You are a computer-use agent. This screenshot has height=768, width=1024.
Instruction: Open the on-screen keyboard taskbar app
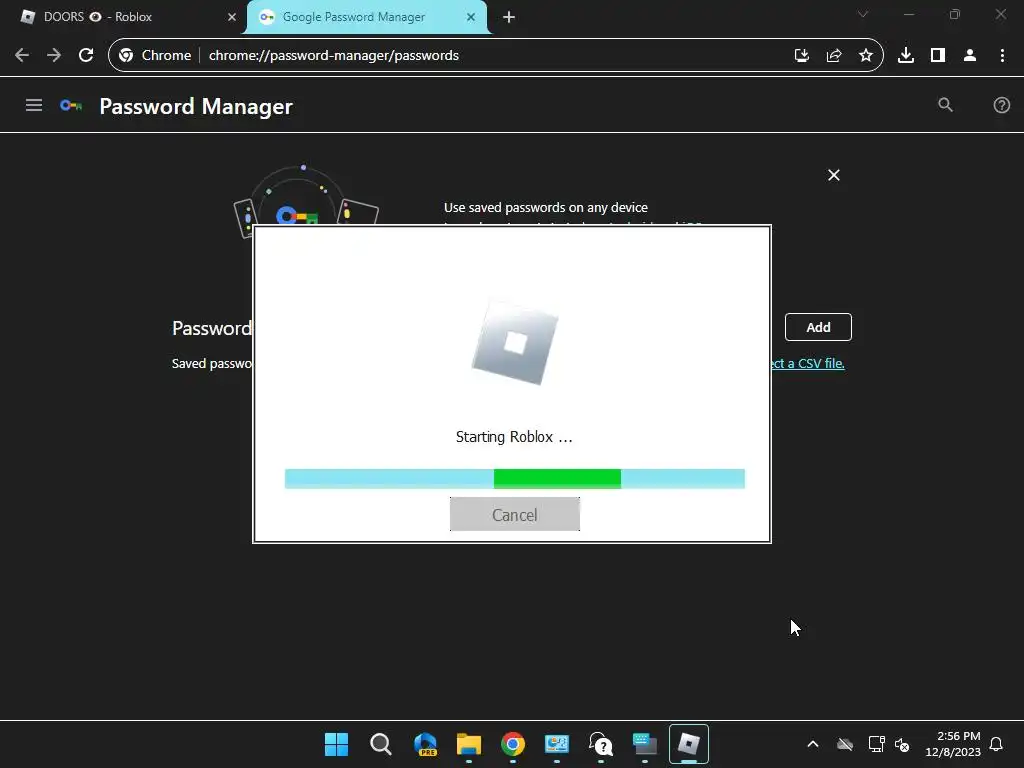(645, 744)
